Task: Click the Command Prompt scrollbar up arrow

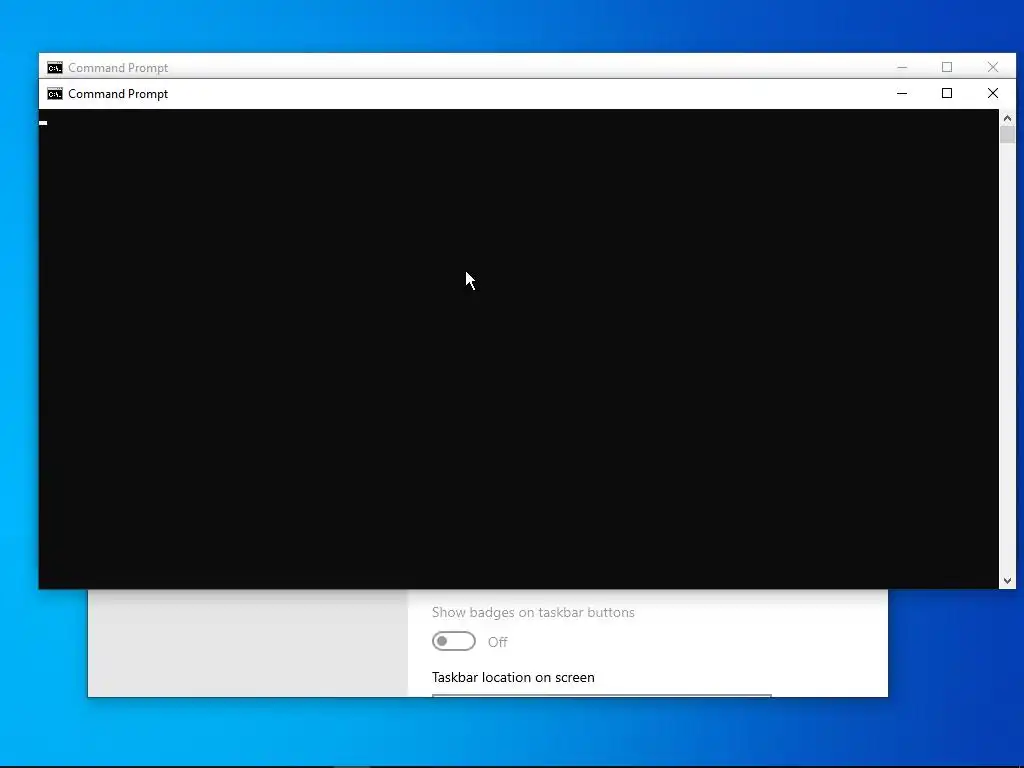Action: click(x=1007, y=118)
